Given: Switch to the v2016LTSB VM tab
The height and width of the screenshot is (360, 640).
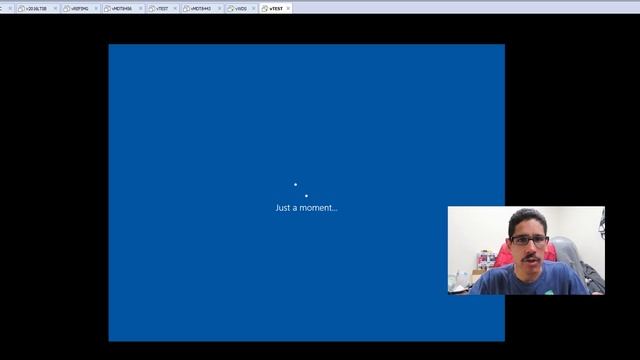Looking at the screenshot, I should point(38,8).
